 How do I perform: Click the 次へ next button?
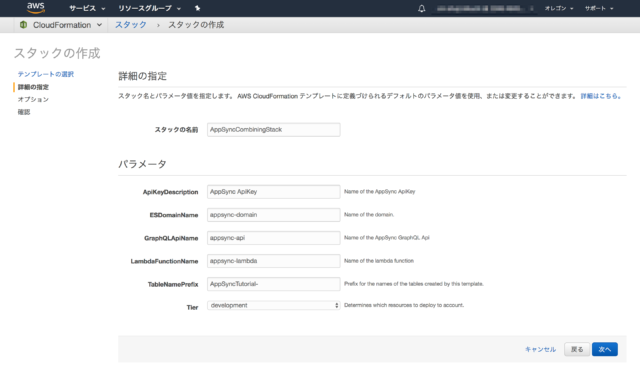604,349
